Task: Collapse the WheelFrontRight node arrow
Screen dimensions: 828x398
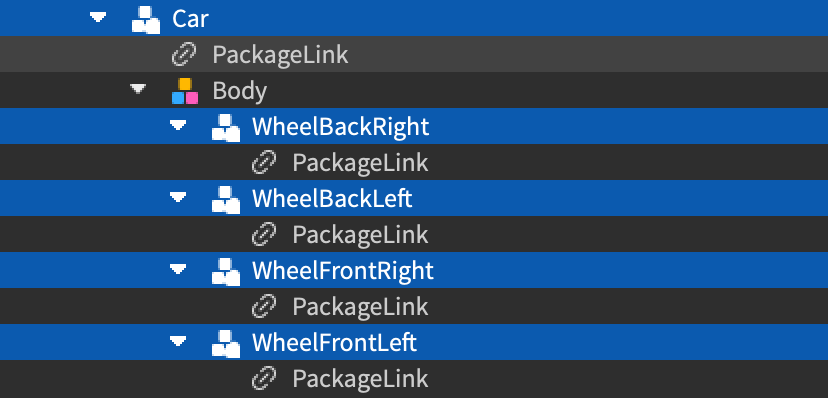Action: tap(178, 269)
